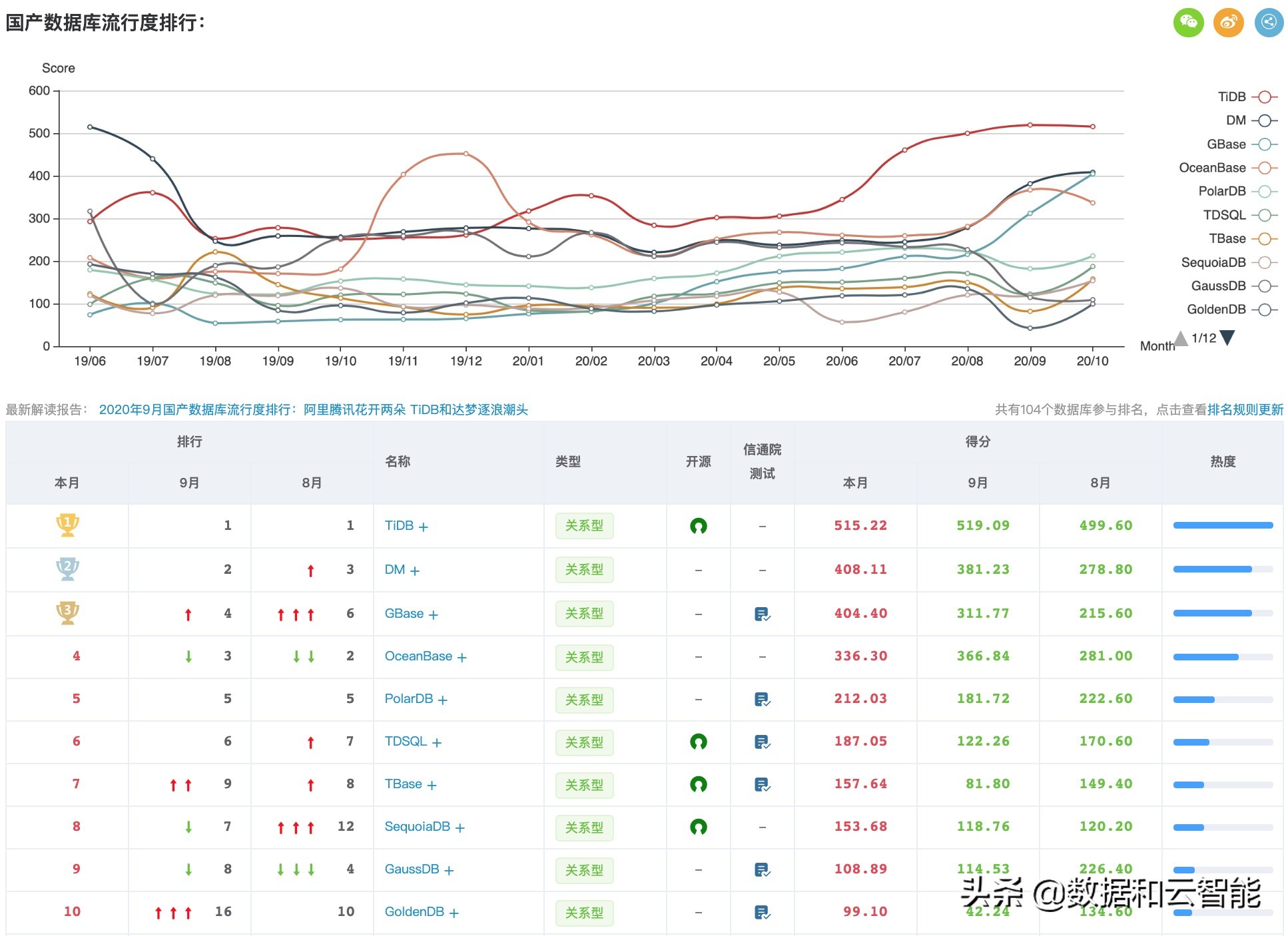
Task: Open the 排名规则更新 link
Action: 1245,409
